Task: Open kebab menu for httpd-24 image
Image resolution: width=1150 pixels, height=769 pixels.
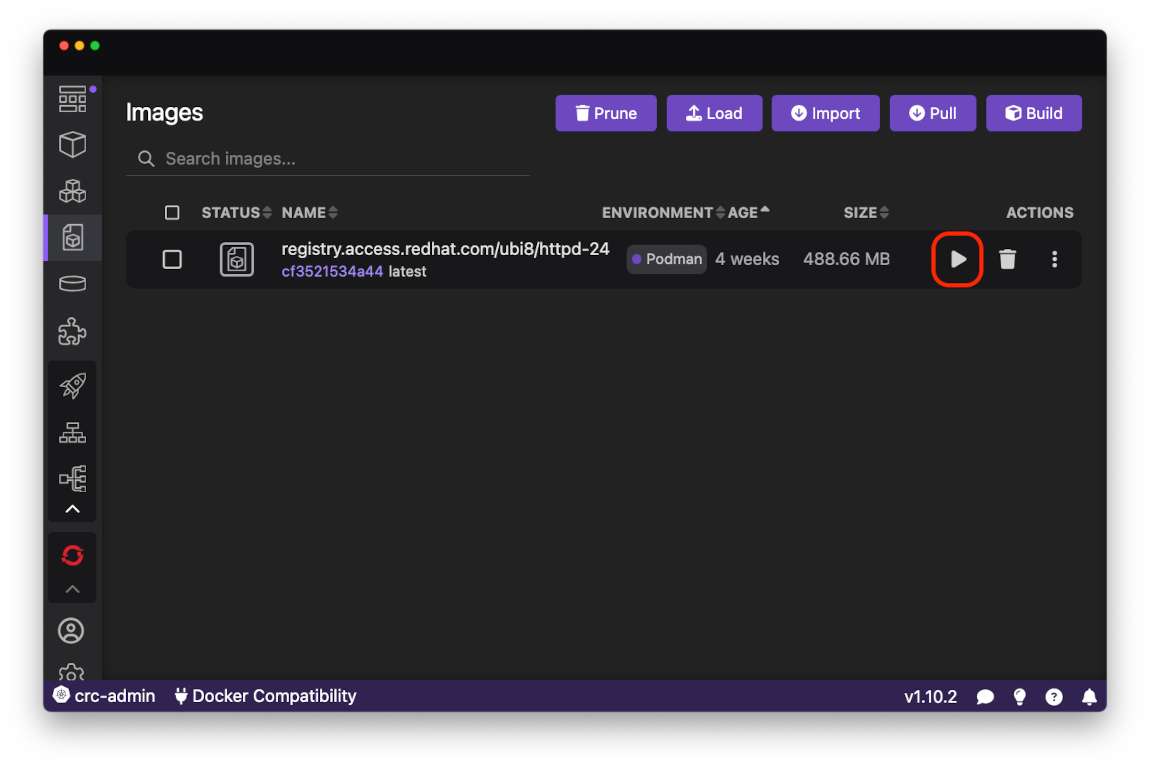Action: 1054,259
